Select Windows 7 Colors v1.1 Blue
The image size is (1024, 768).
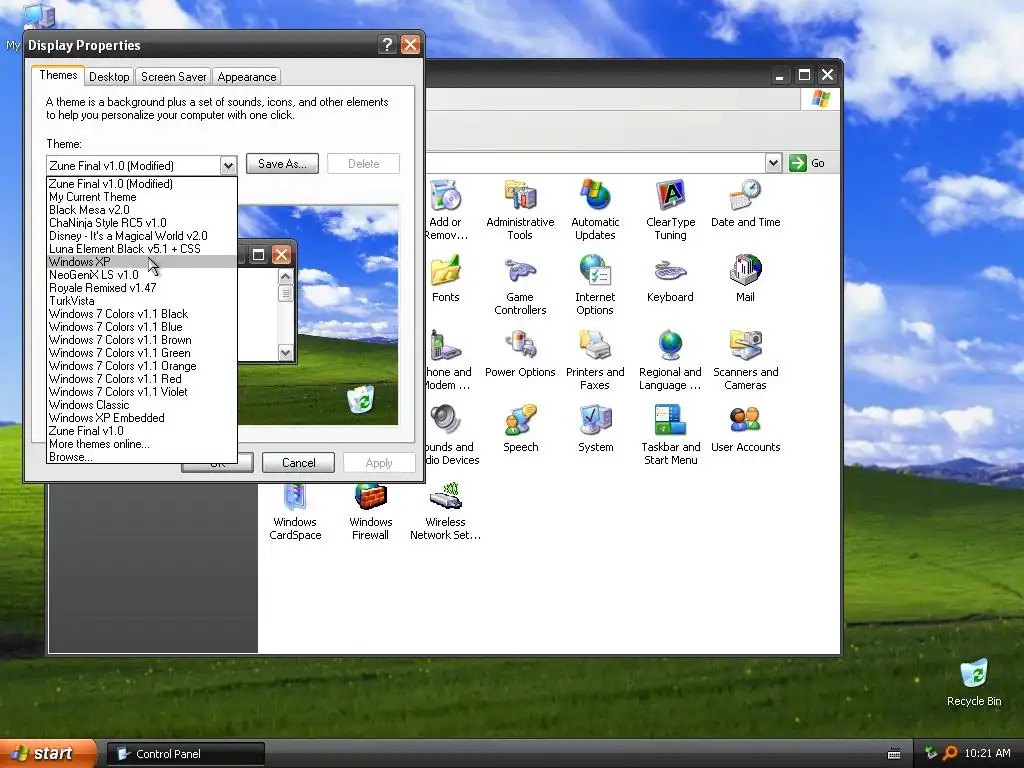[x=142, y=327]
